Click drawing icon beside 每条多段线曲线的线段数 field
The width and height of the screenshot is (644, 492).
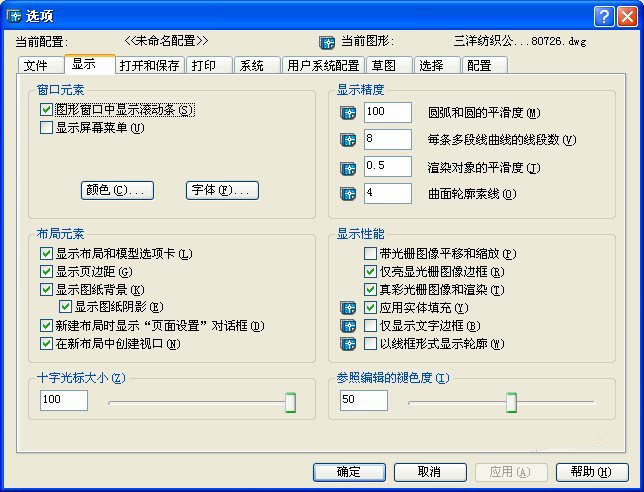click(x=348, y=140)
